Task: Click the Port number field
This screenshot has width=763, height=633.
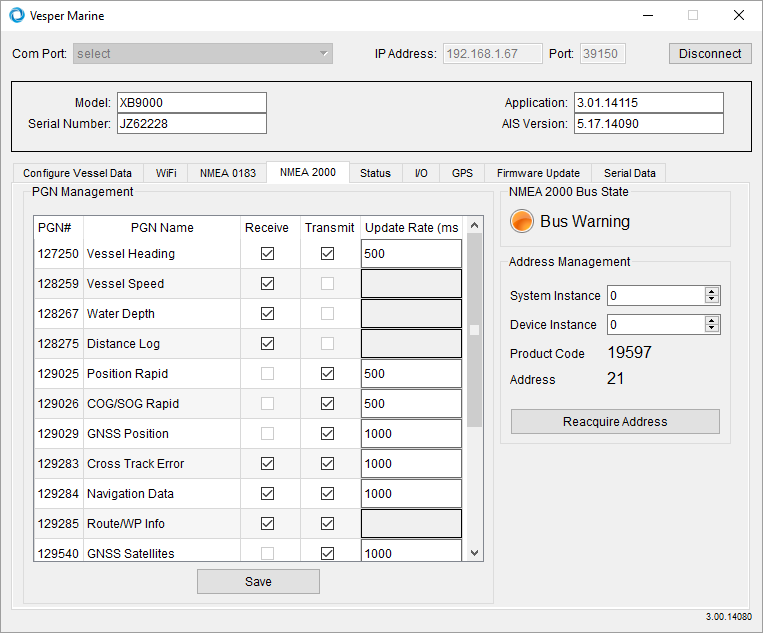Action: pyautogui.click(x=602, y=54)
